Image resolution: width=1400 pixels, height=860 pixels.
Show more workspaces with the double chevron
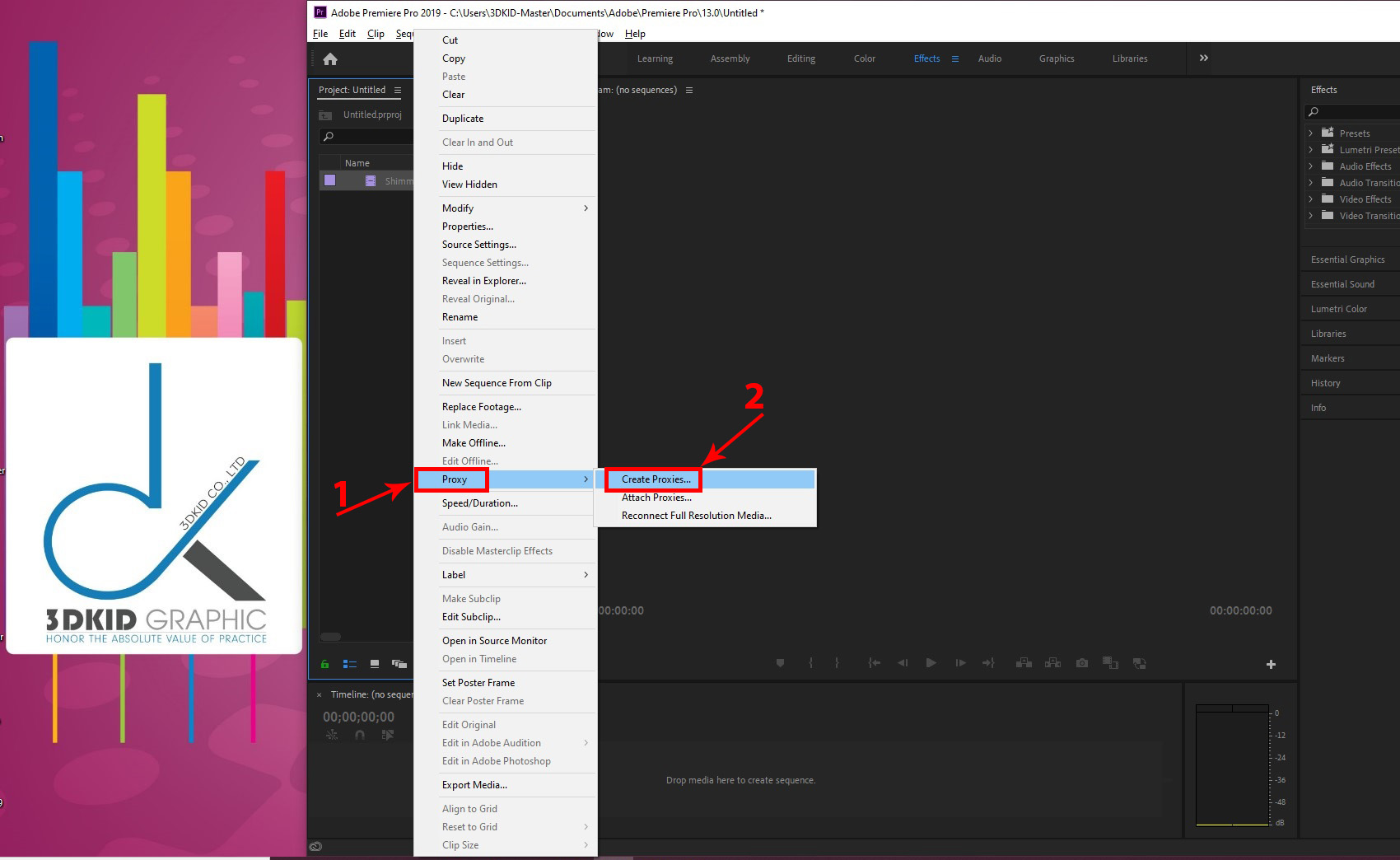tap(1204, 58)
